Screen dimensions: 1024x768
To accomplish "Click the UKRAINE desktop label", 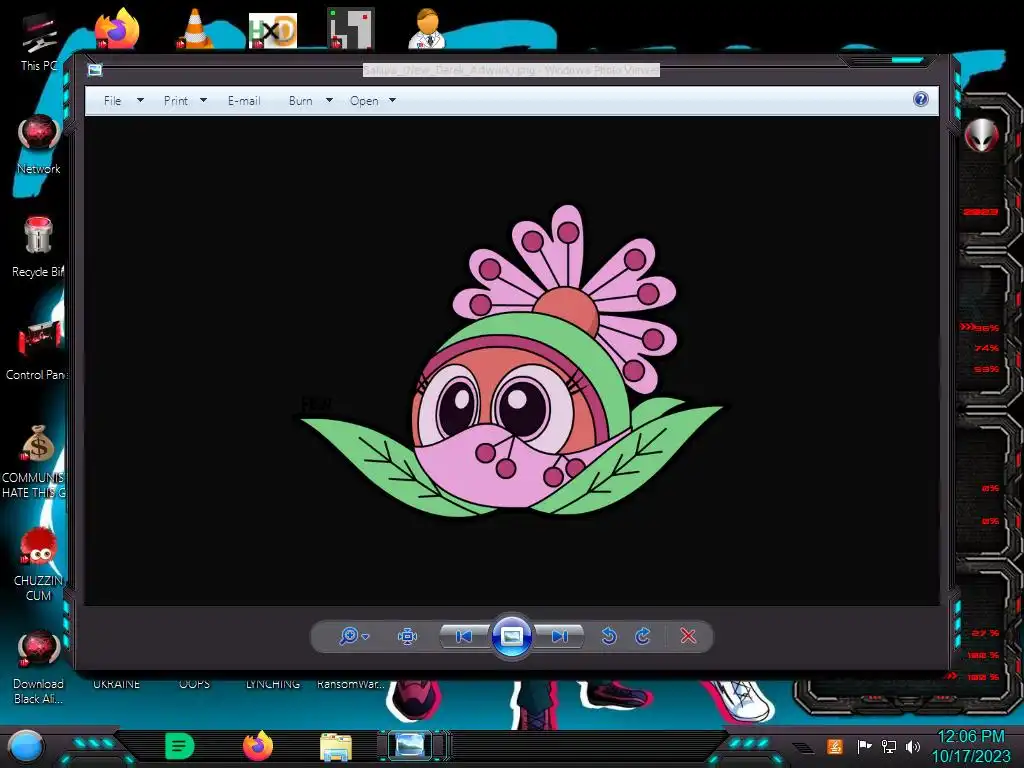I will pos(116,684).
